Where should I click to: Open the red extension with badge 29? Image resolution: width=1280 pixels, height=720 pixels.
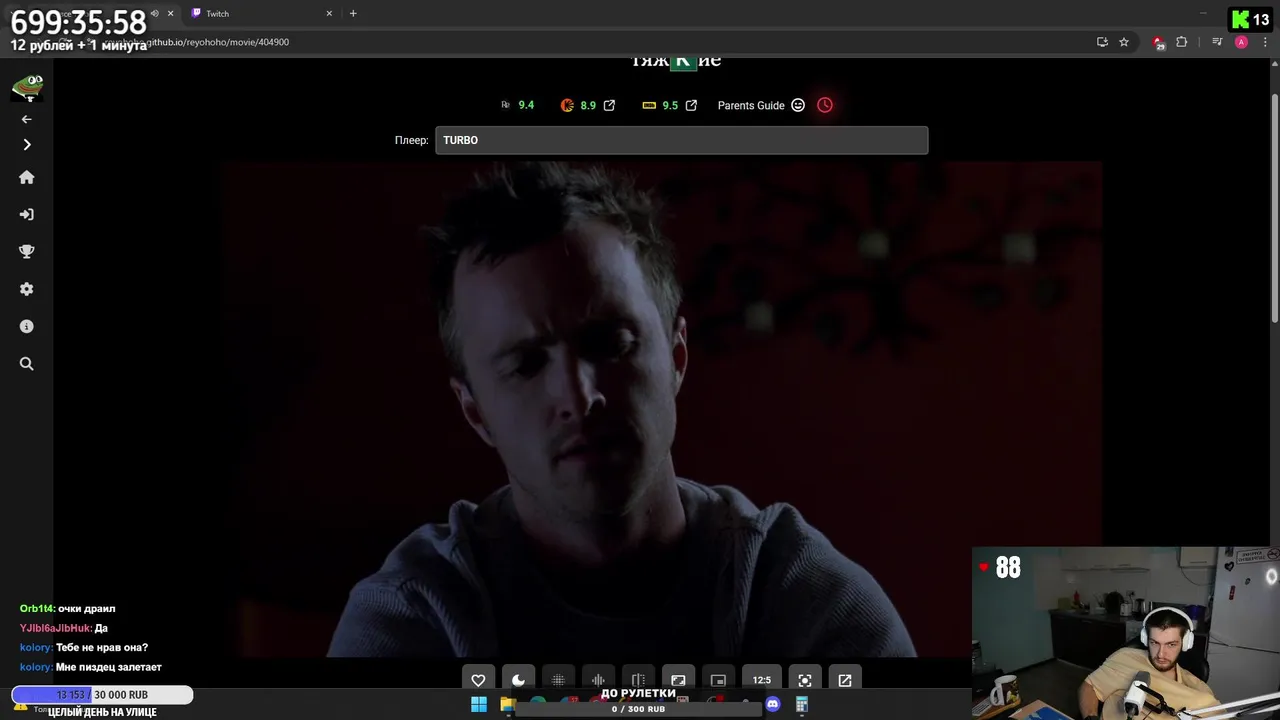pos(1159,42)
